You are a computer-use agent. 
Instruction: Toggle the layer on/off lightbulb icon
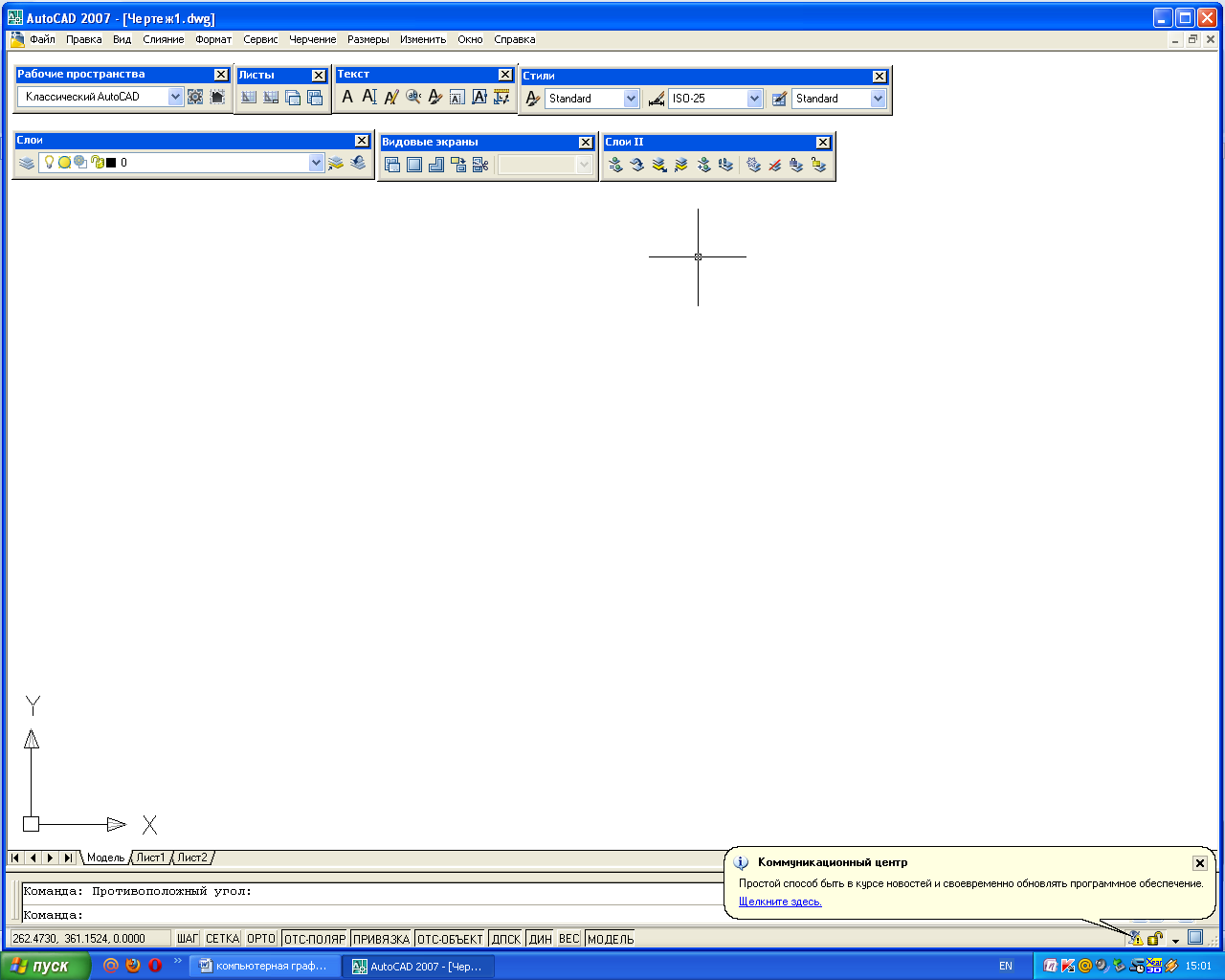tap(50, 163)
